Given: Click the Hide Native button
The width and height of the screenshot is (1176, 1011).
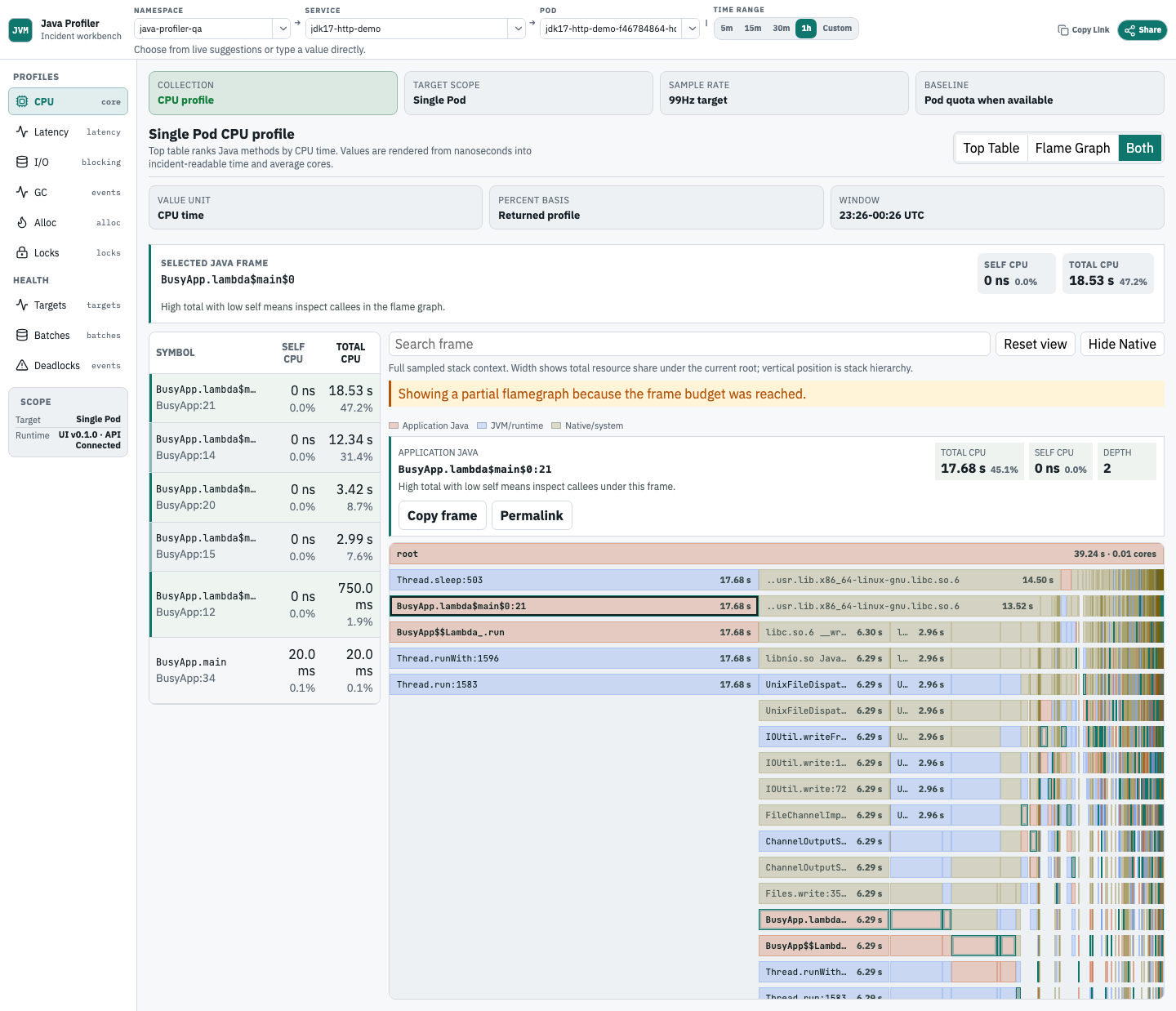Looking at the screenshot, I should (x=1122, y=344).
